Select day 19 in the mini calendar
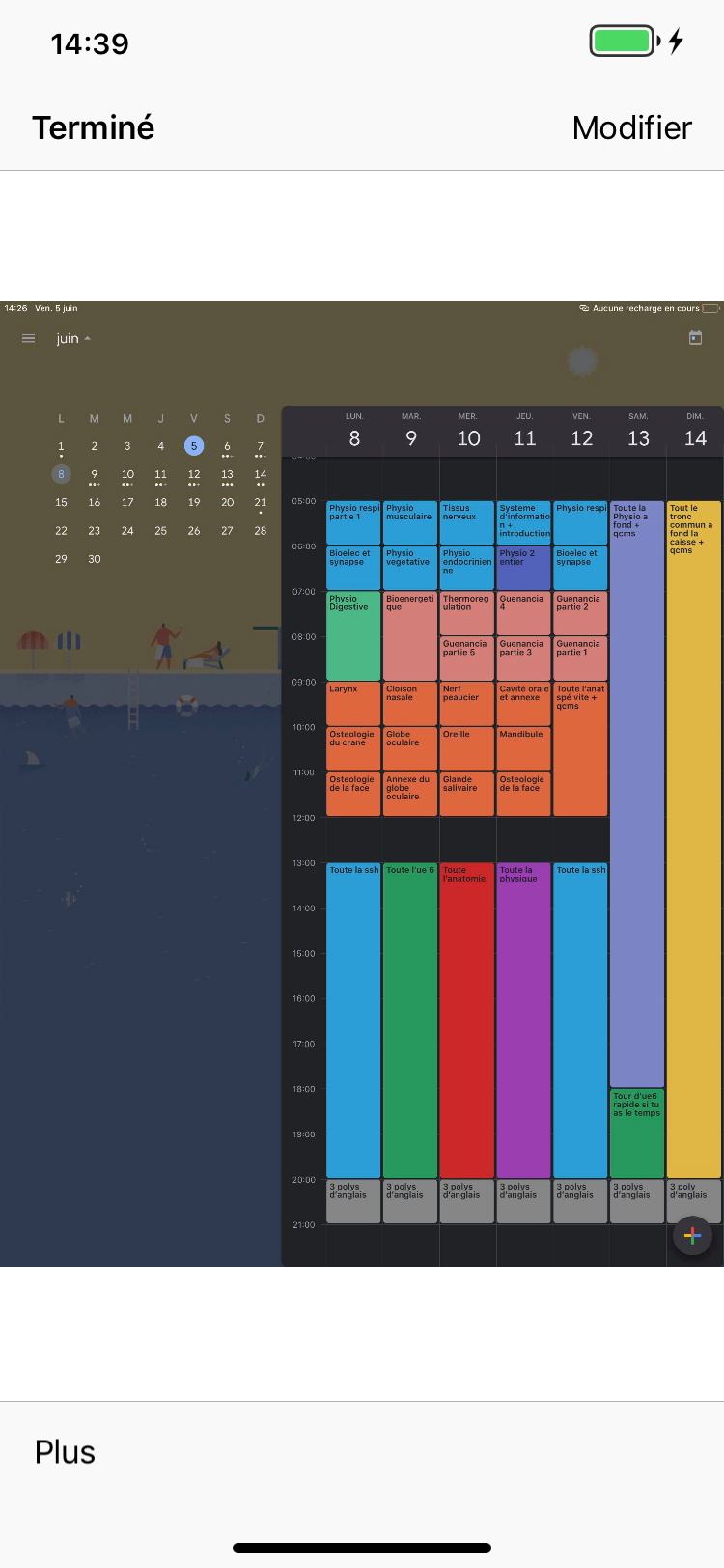 tap(194, 502)
